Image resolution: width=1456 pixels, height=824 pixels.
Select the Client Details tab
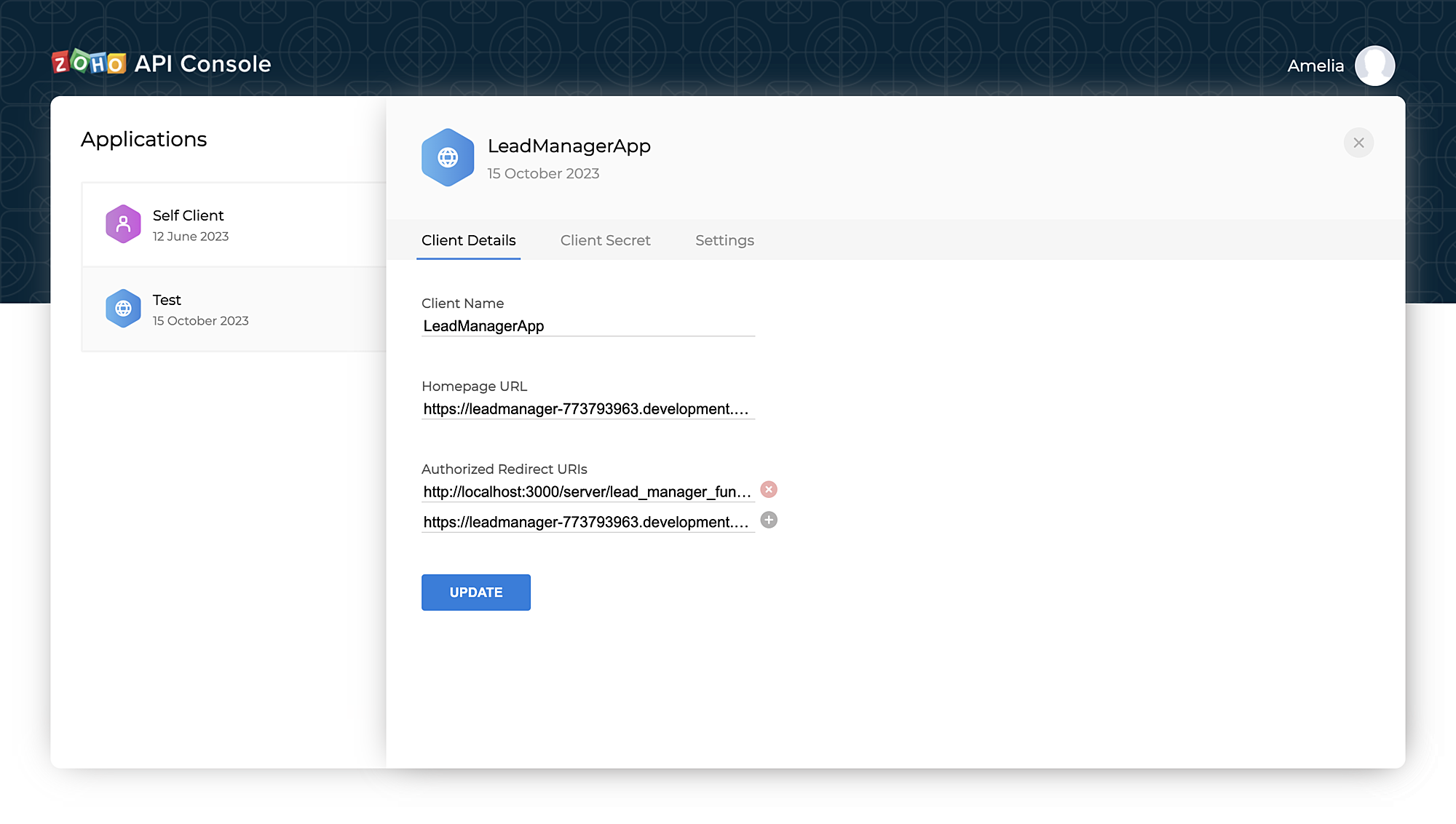pos(468,241)
